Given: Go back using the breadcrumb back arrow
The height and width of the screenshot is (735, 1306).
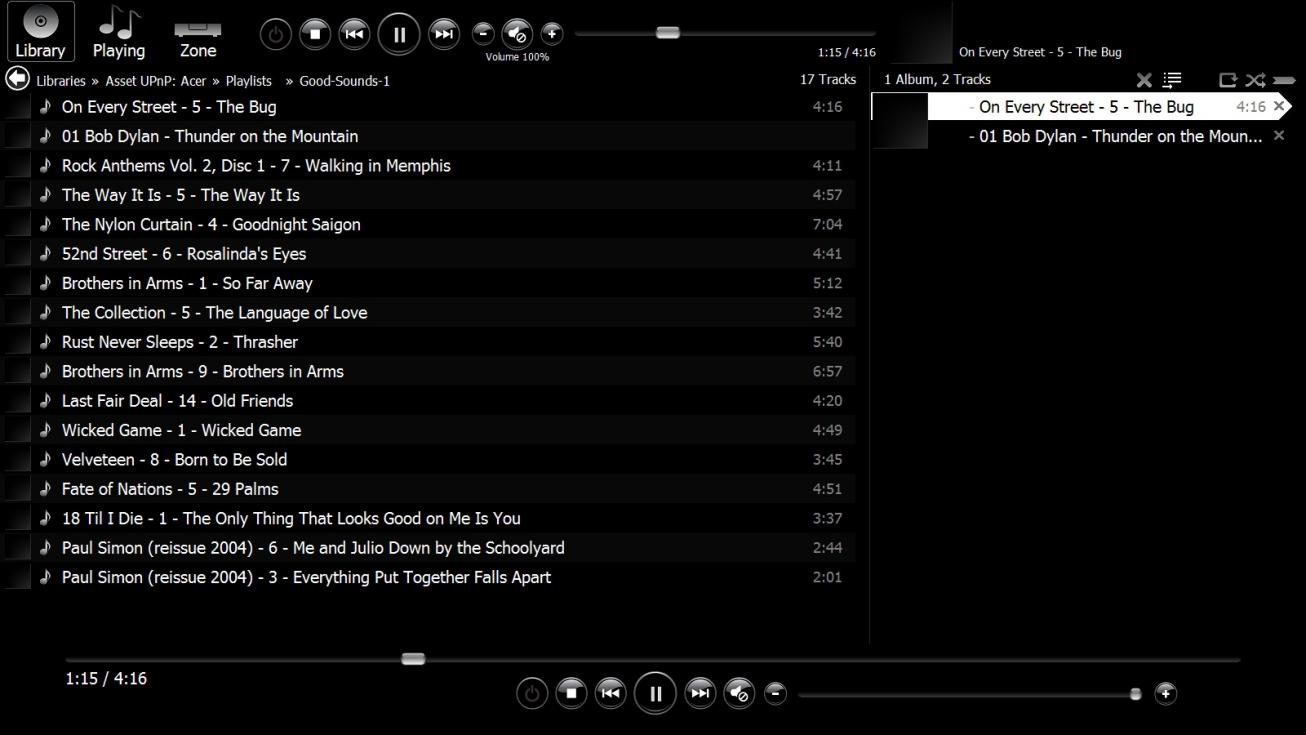Looking at the screenshot, I should 17,78.
